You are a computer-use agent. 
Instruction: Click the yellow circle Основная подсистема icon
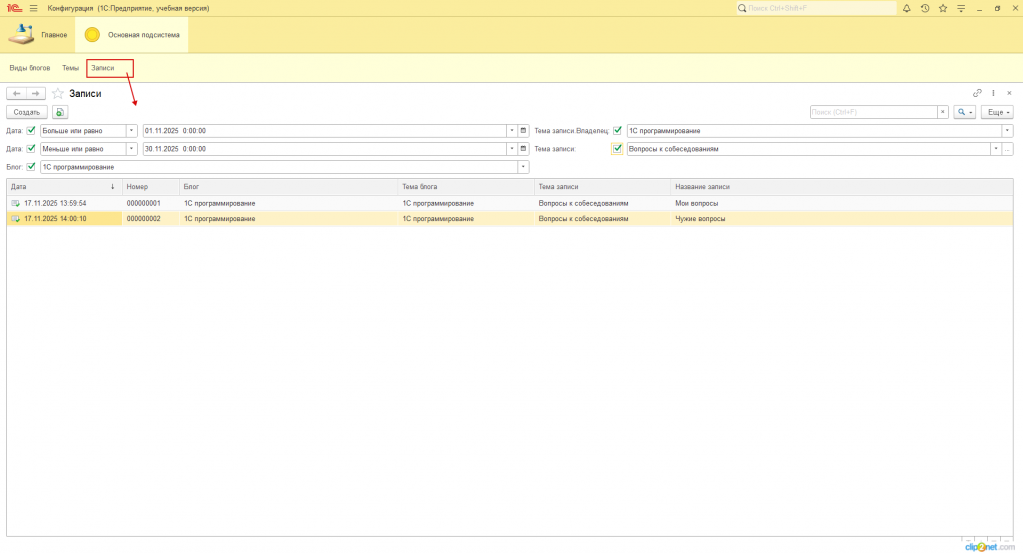(x=92, y=35)
